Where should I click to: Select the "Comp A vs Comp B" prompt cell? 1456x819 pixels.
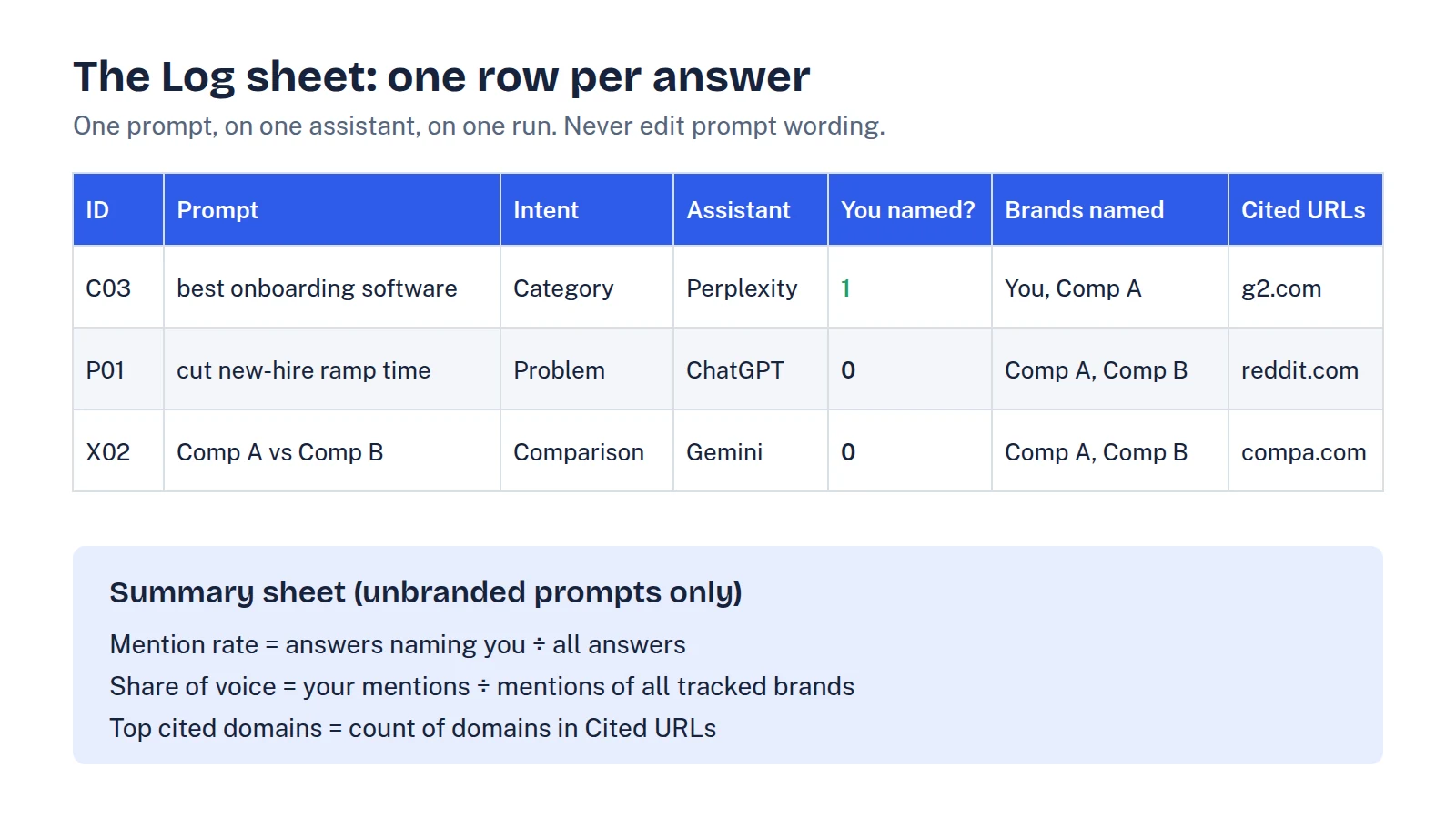click(332, 450)
